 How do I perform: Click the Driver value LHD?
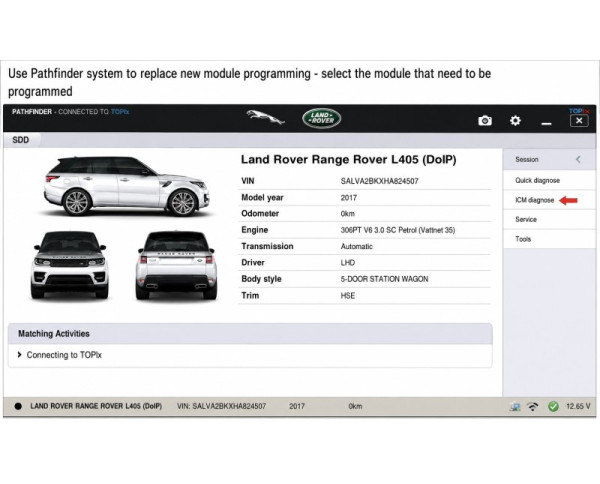pyautogui.click(x=348, y=263)
